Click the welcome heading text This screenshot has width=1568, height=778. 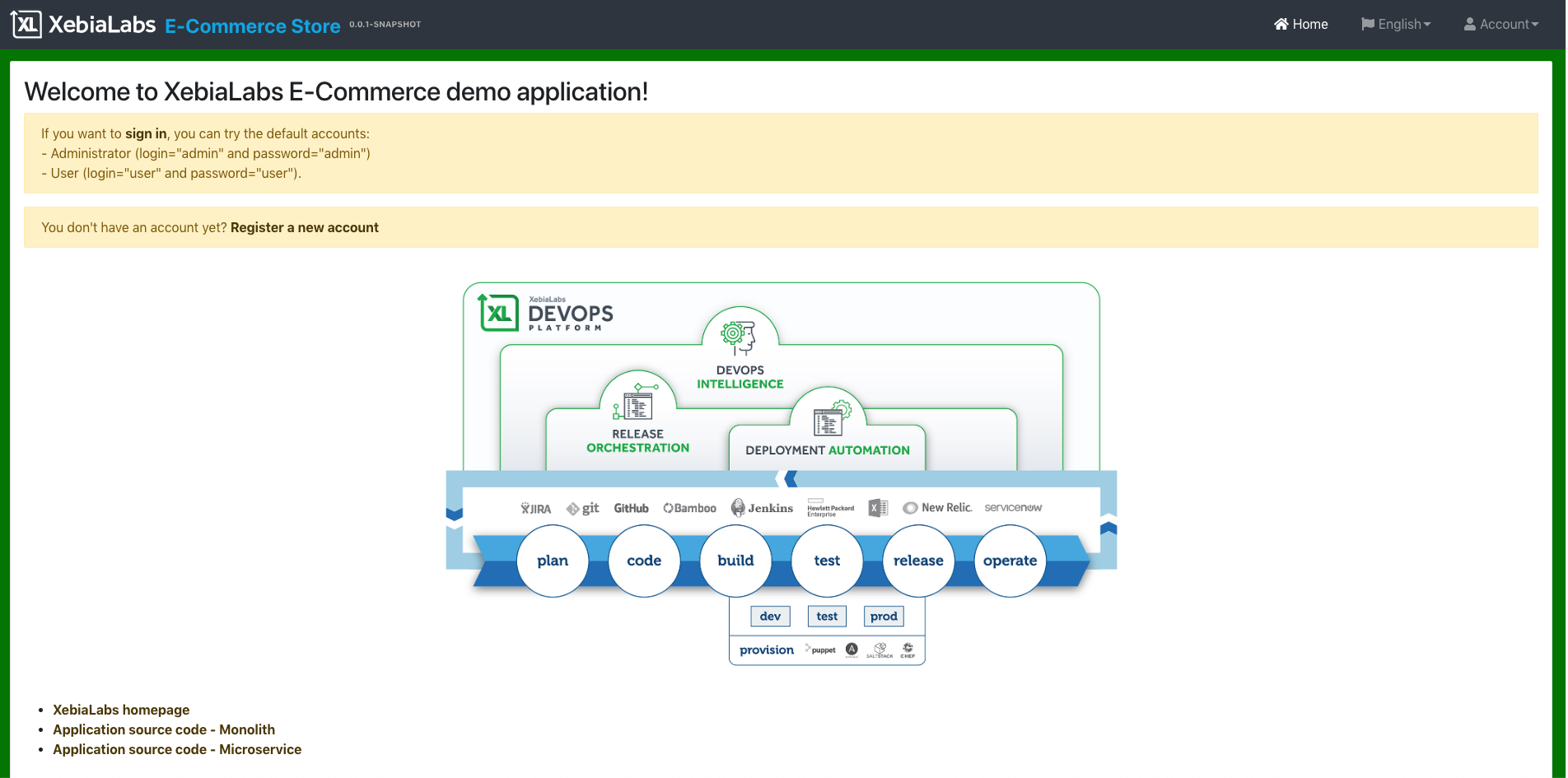tap(336, 91)
